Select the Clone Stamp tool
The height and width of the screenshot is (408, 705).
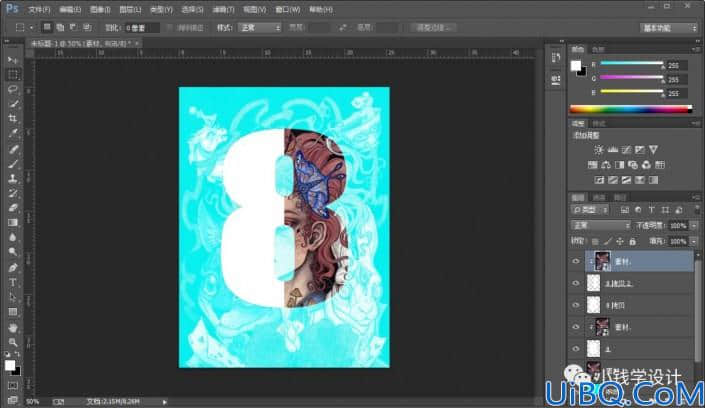coord(13,179)
